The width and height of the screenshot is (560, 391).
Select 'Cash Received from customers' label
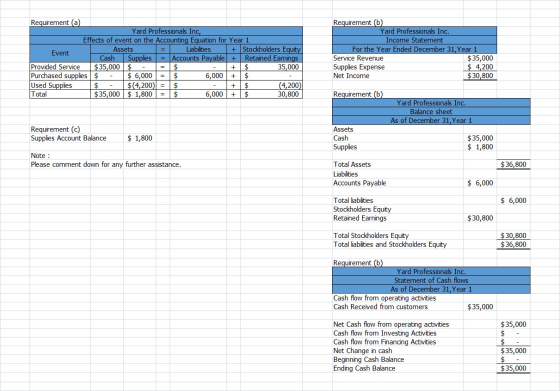[380, 307]
